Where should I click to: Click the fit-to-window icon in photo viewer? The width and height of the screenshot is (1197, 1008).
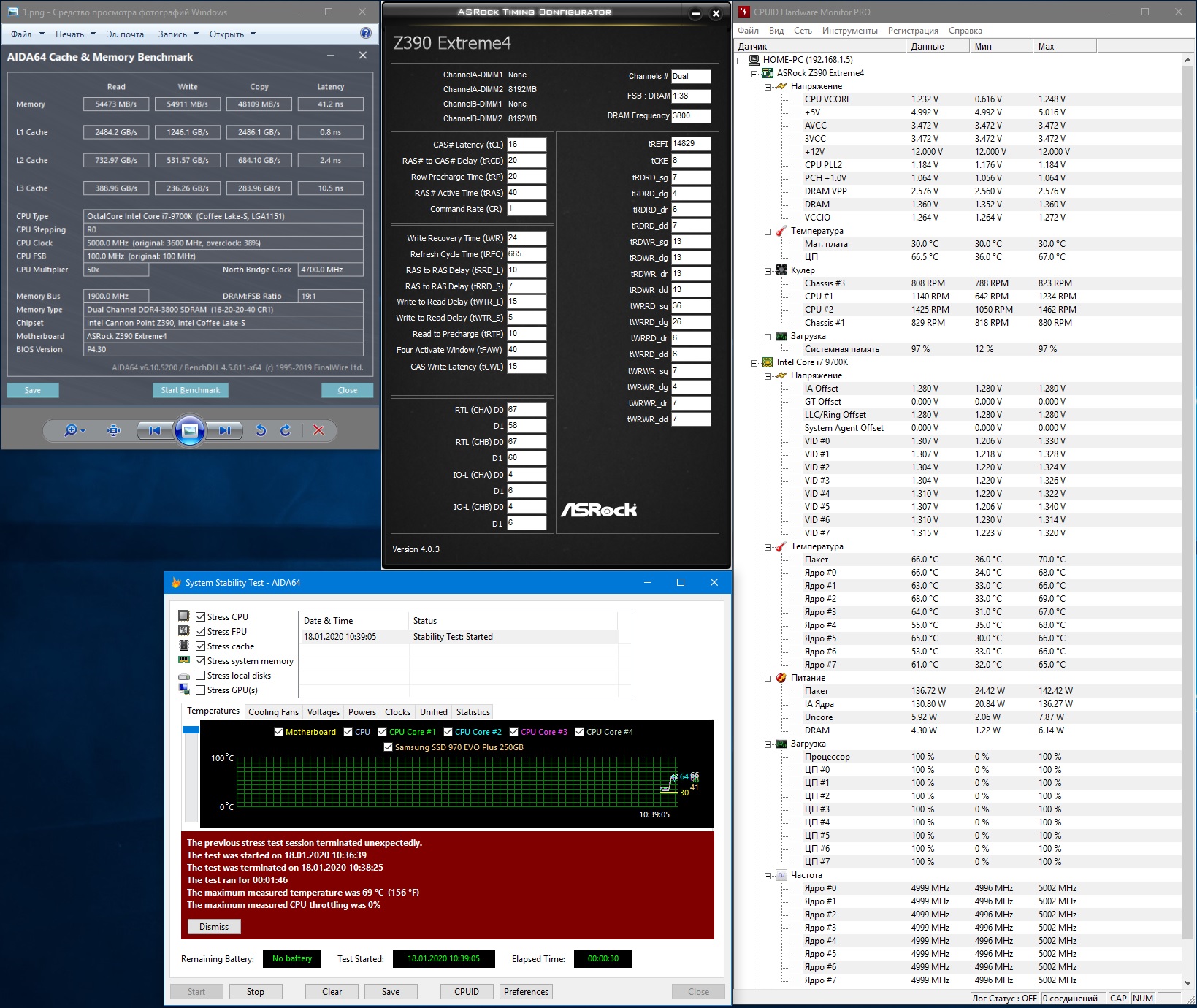click(113, 431)
